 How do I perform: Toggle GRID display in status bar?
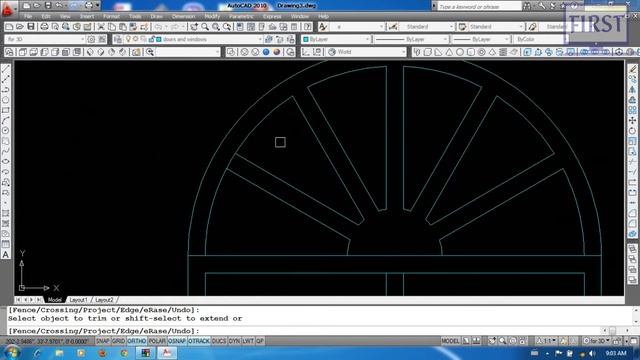[x=118, y=341]
